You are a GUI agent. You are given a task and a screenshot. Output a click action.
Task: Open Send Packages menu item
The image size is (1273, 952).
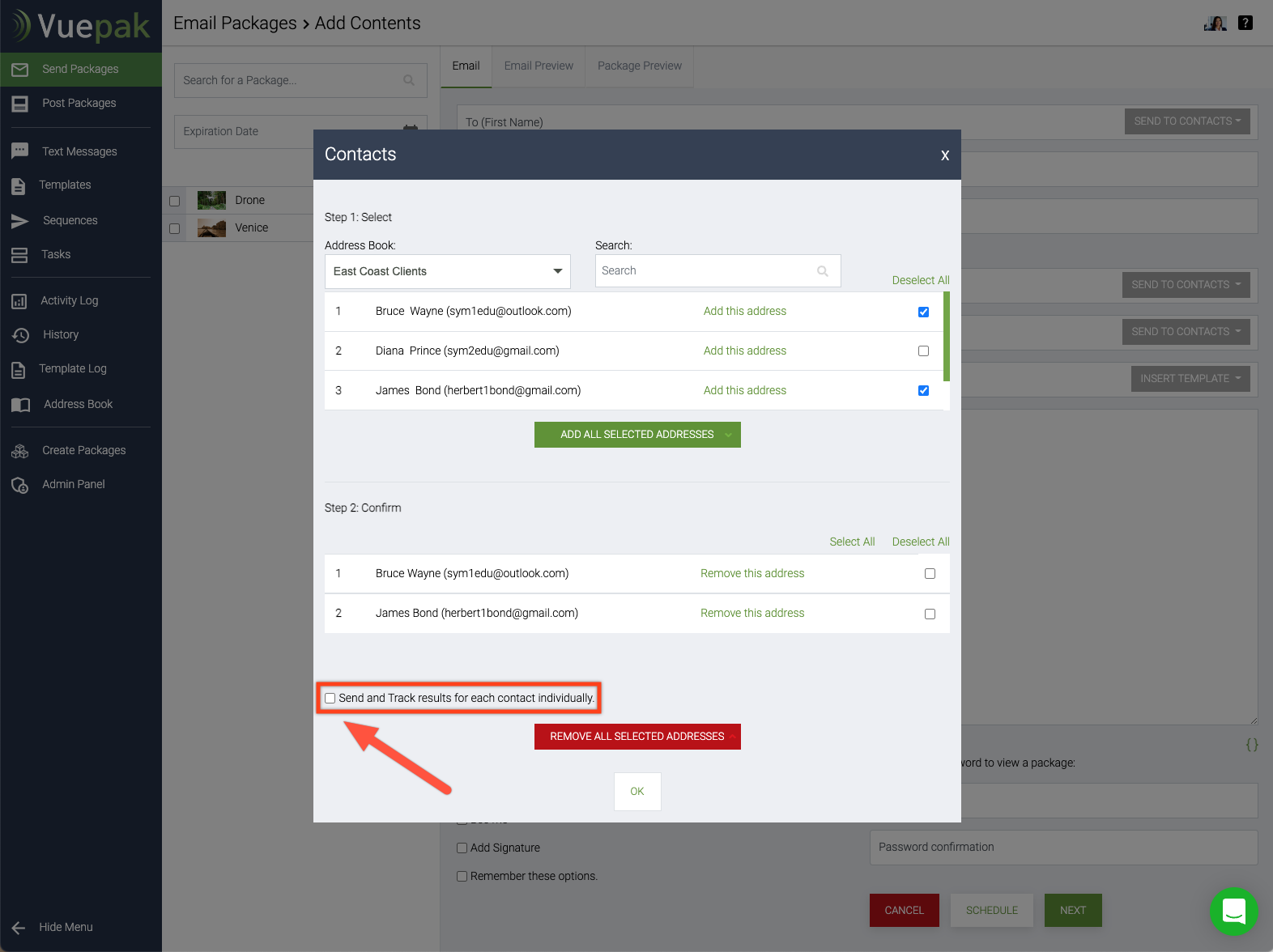pos(81,70)
